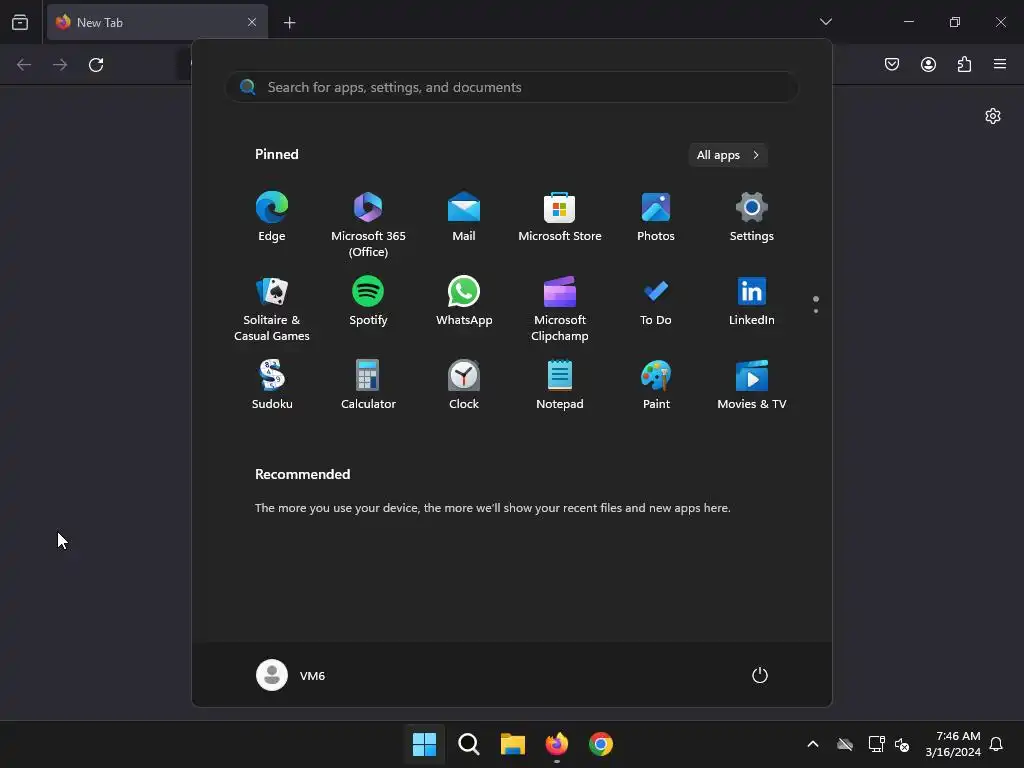
Task: Open the Calculator app
Action: click(368, 385)
